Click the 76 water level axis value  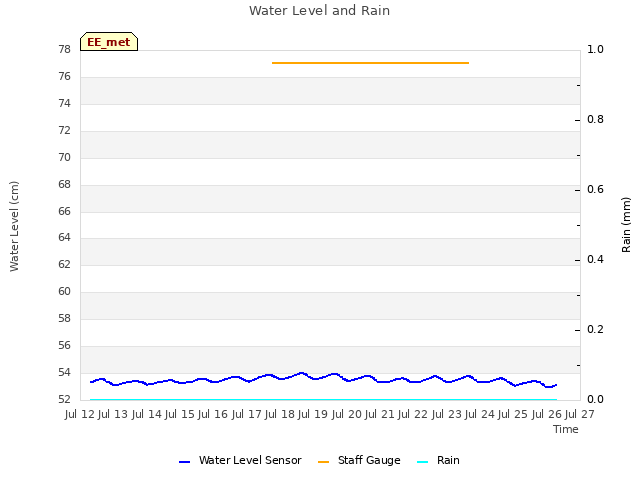(64, 76)
